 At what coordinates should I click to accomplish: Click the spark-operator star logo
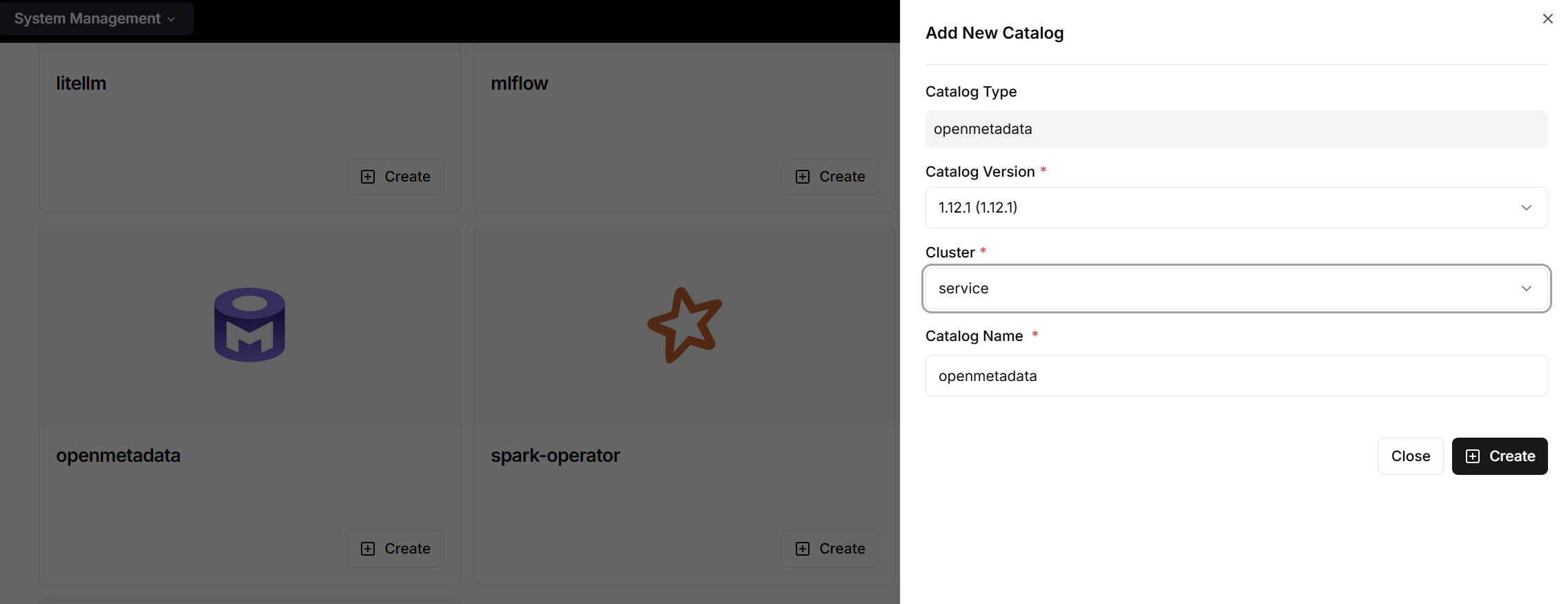coord(685,324)
